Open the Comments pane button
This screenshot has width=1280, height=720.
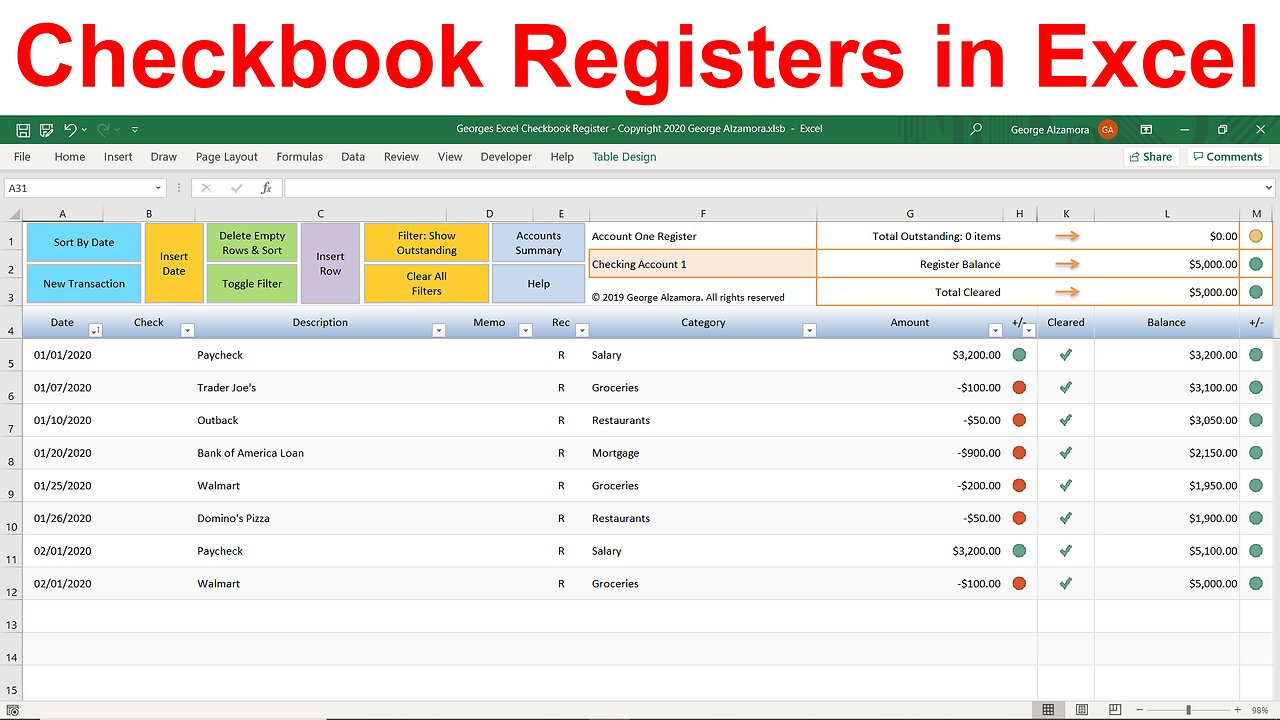coord(1227,157)
